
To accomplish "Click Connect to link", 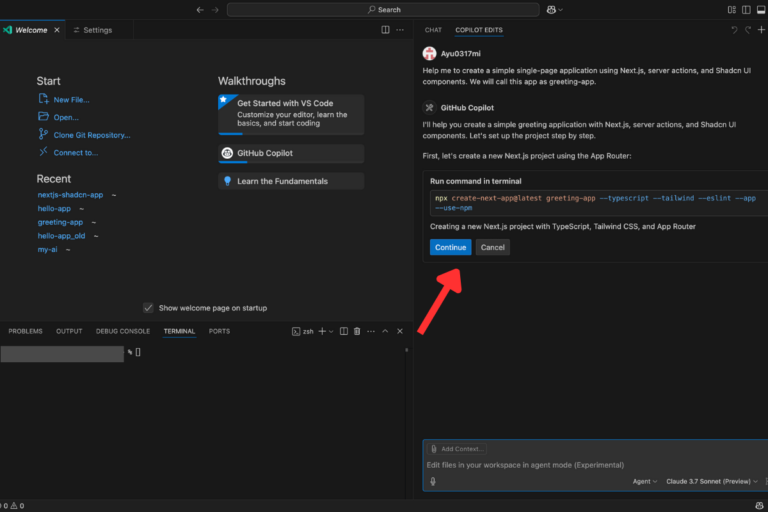I will pos(75,152).
